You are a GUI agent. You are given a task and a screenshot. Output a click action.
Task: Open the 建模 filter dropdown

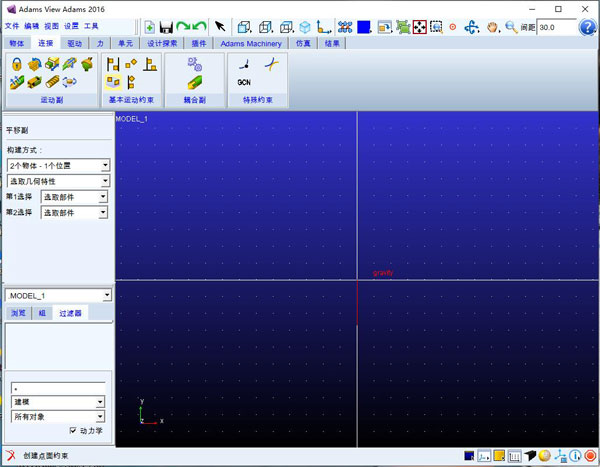[x=58, y=402]
